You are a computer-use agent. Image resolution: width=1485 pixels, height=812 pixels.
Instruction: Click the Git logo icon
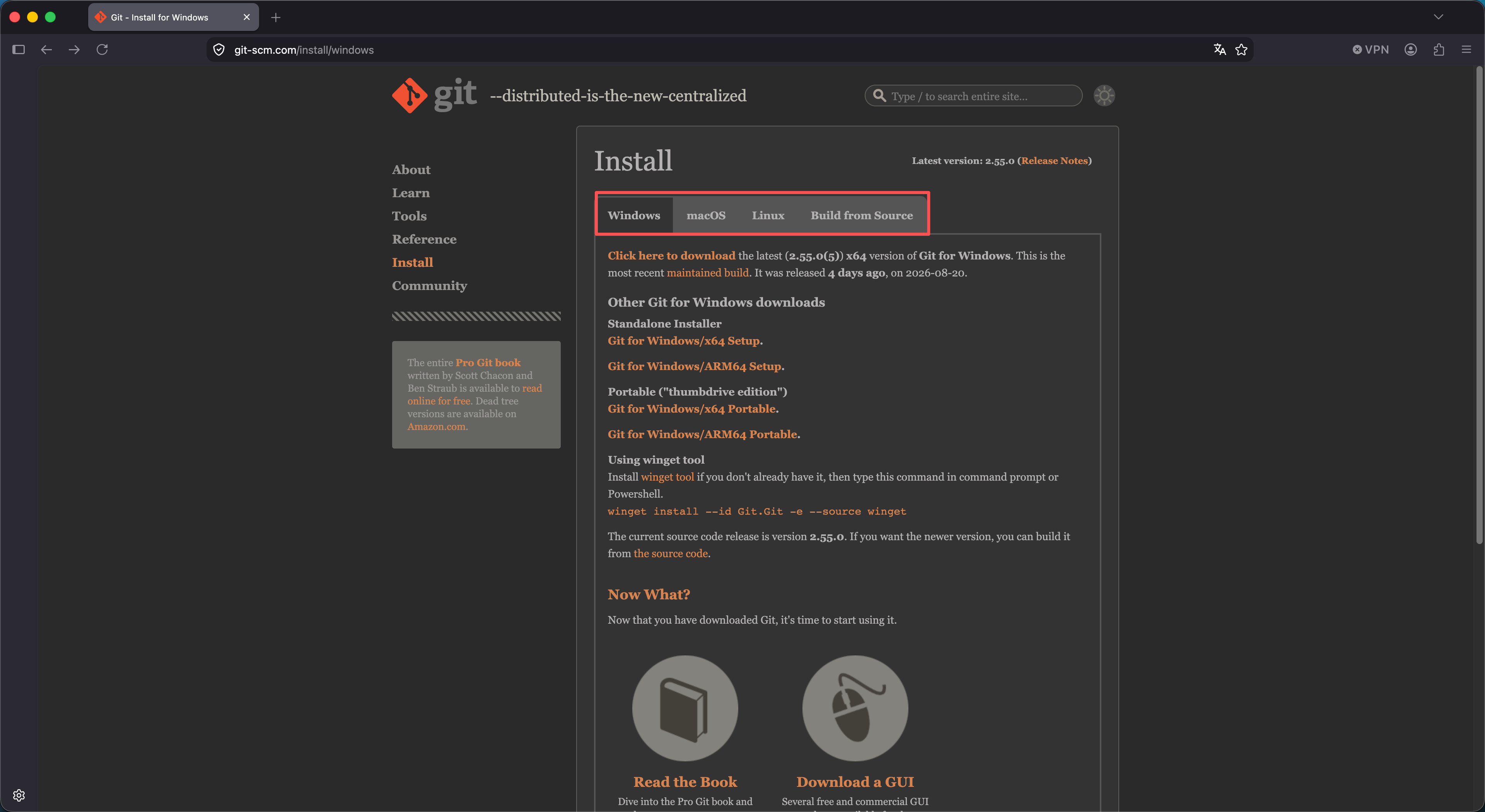pyautogui.click(x=409, y=95)
